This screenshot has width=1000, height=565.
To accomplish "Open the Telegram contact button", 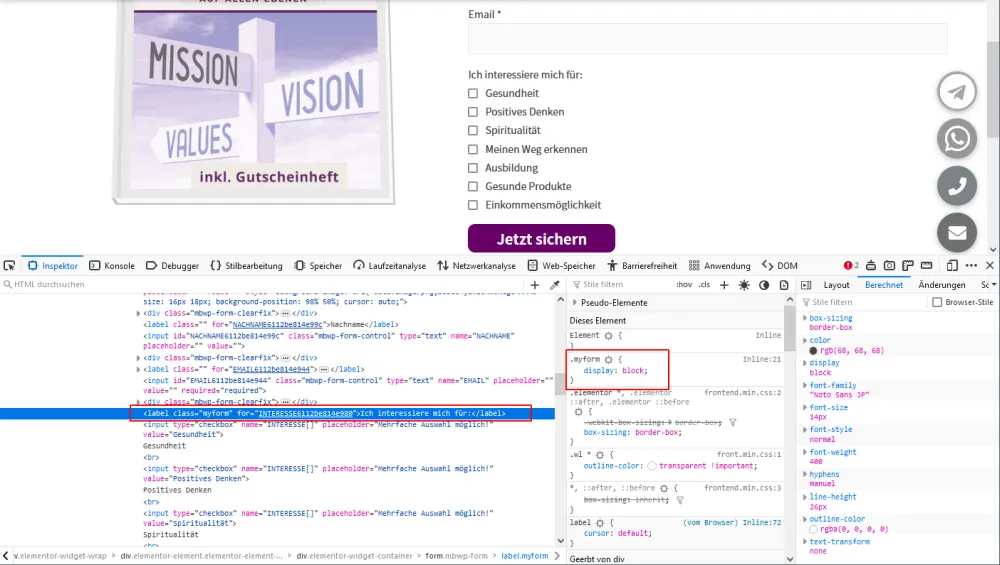I will [x=957, y=92].
